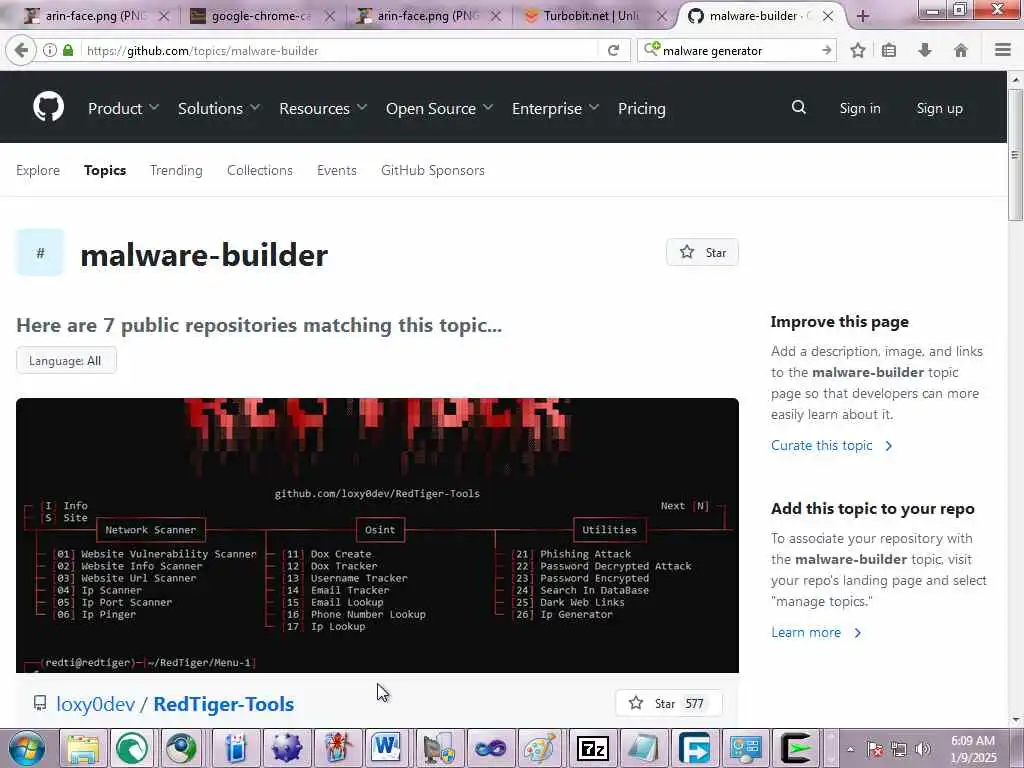Open the downloads arrow icon
The width and height of the screenshot is (1024, 768).
[925, 50]
